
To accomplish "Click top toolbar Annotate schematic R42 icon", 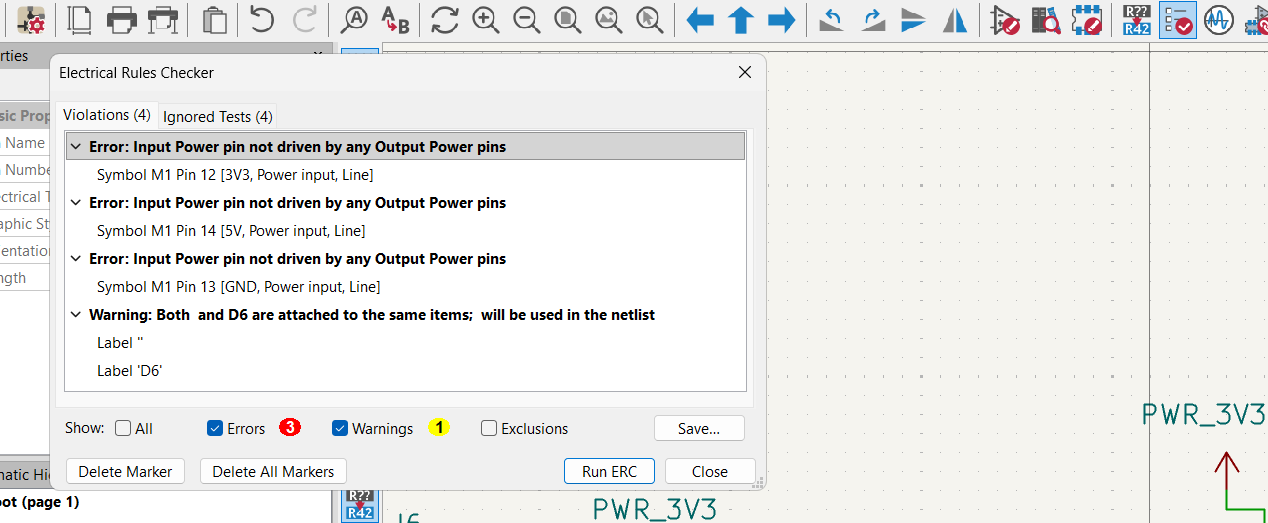I will [x=1137, y=19].
